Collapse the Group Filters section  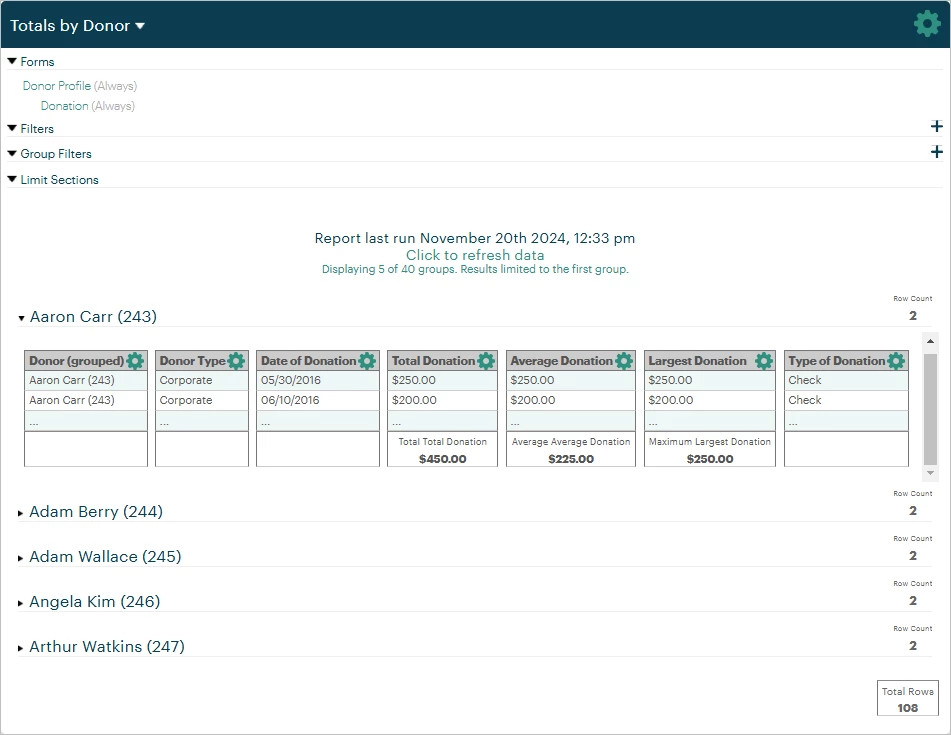tap(12, 153)
